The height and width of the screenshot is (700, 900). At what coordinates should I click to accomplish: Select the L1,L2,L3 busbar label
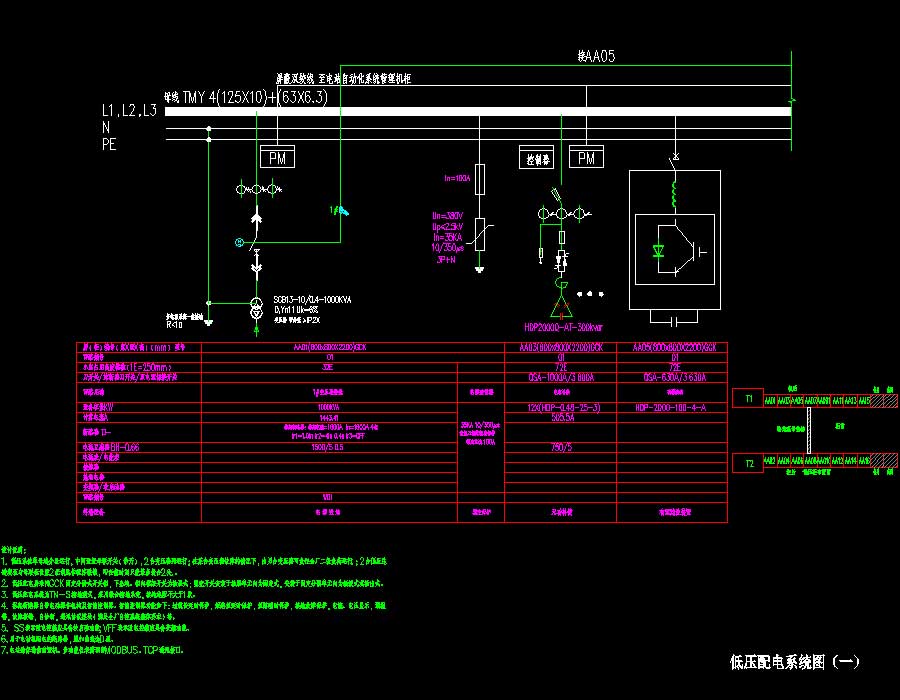[x=129, y=110]
